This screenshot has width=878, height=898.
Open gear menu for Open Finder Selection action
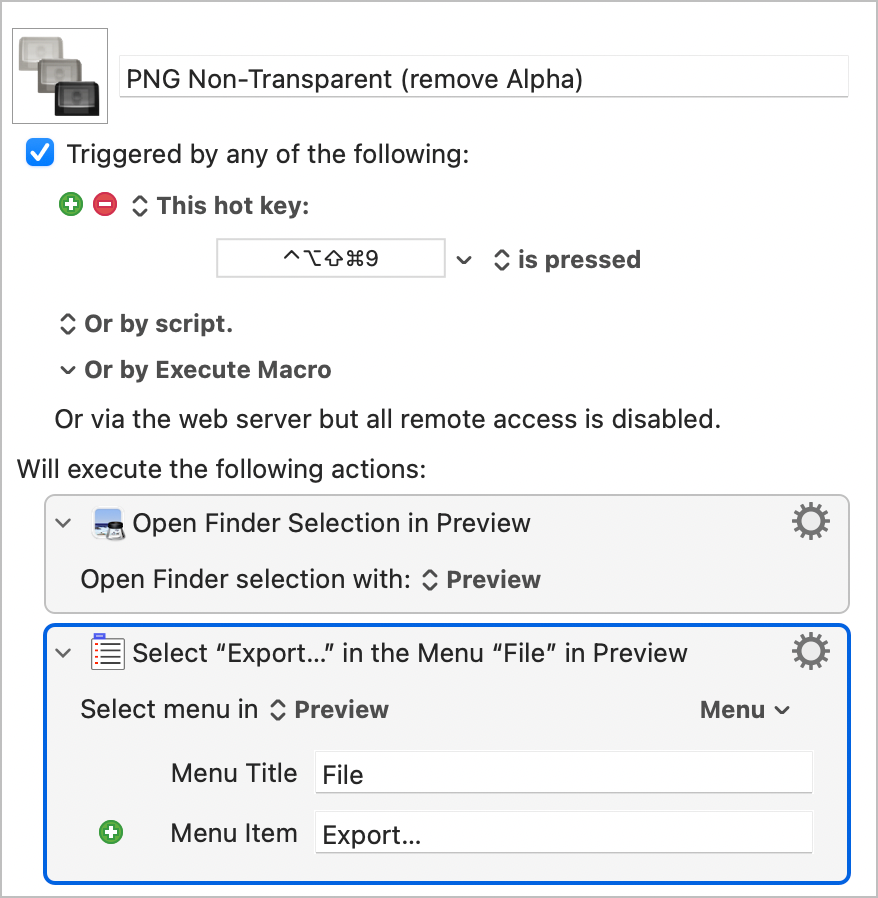point(810,522)
